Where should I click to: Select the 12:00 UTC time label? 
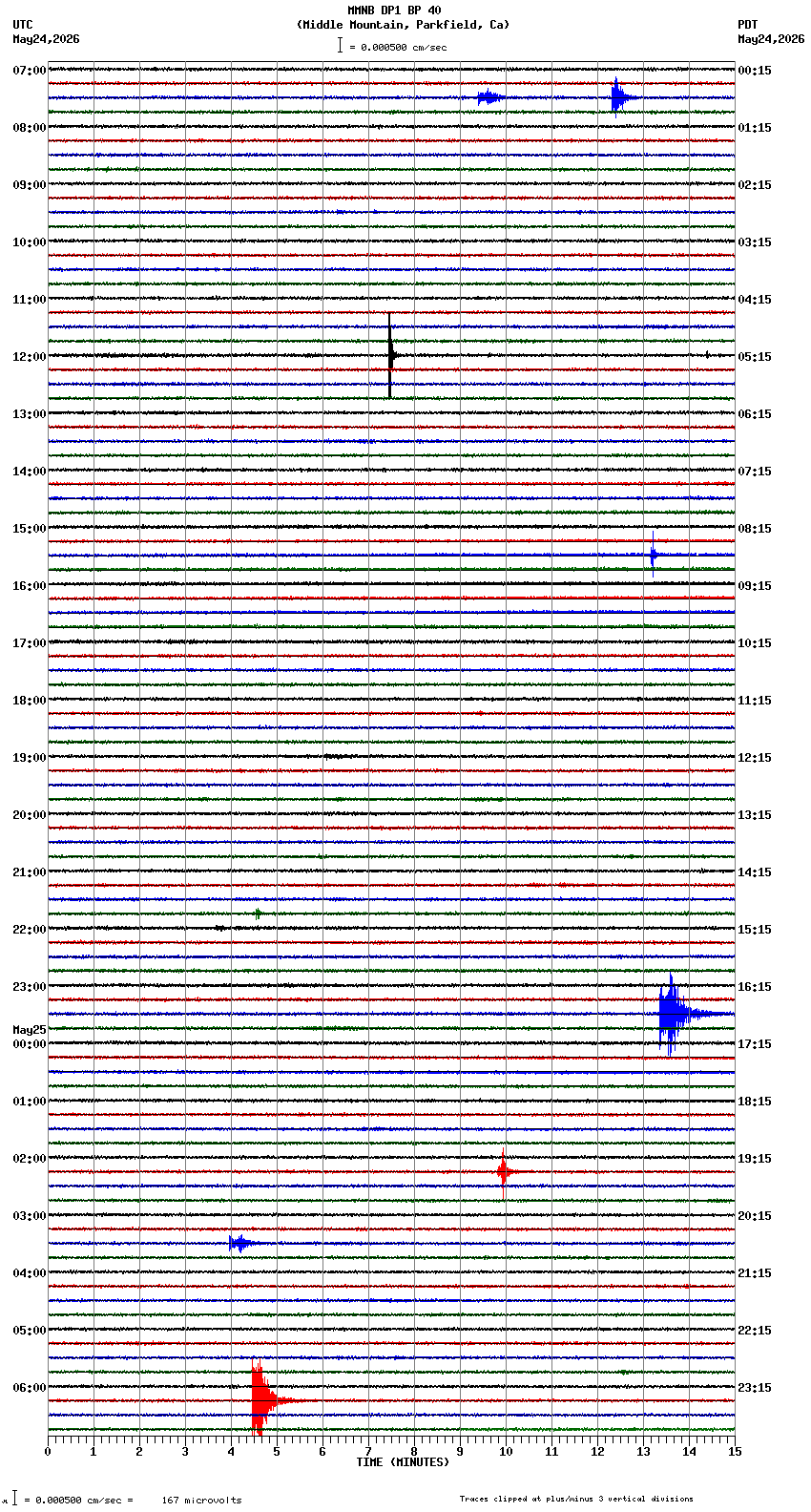[x=30, y=357]
